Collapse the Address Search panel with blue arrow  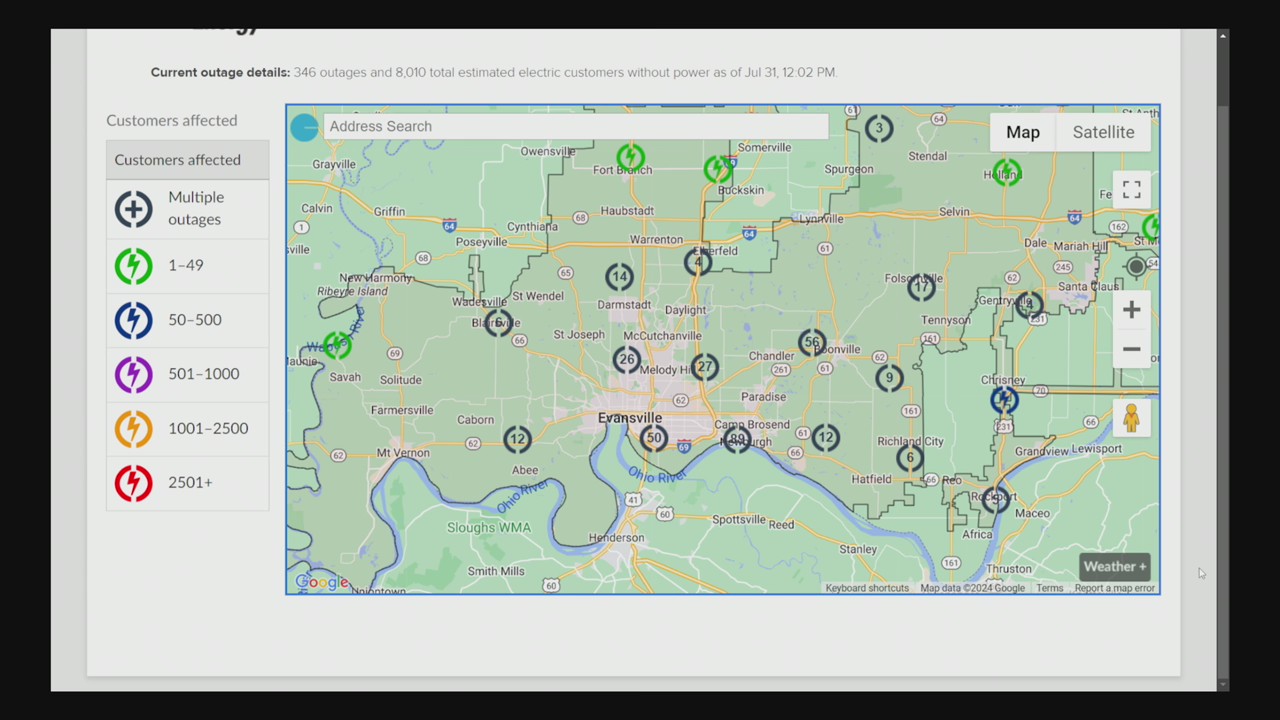point(305,126)
